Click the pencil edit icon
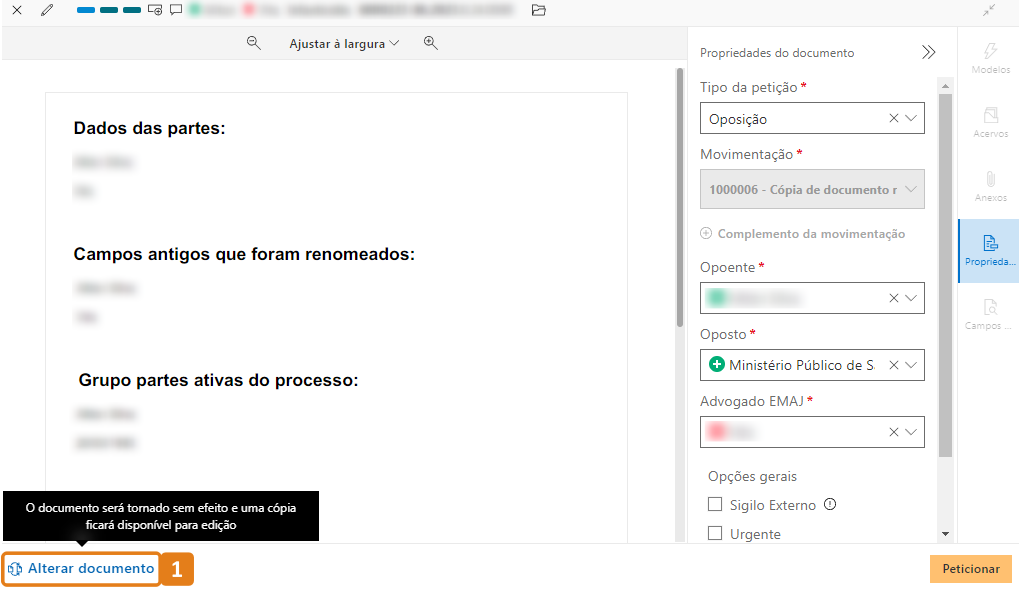 pyautogui.click(x=46, y=10)
